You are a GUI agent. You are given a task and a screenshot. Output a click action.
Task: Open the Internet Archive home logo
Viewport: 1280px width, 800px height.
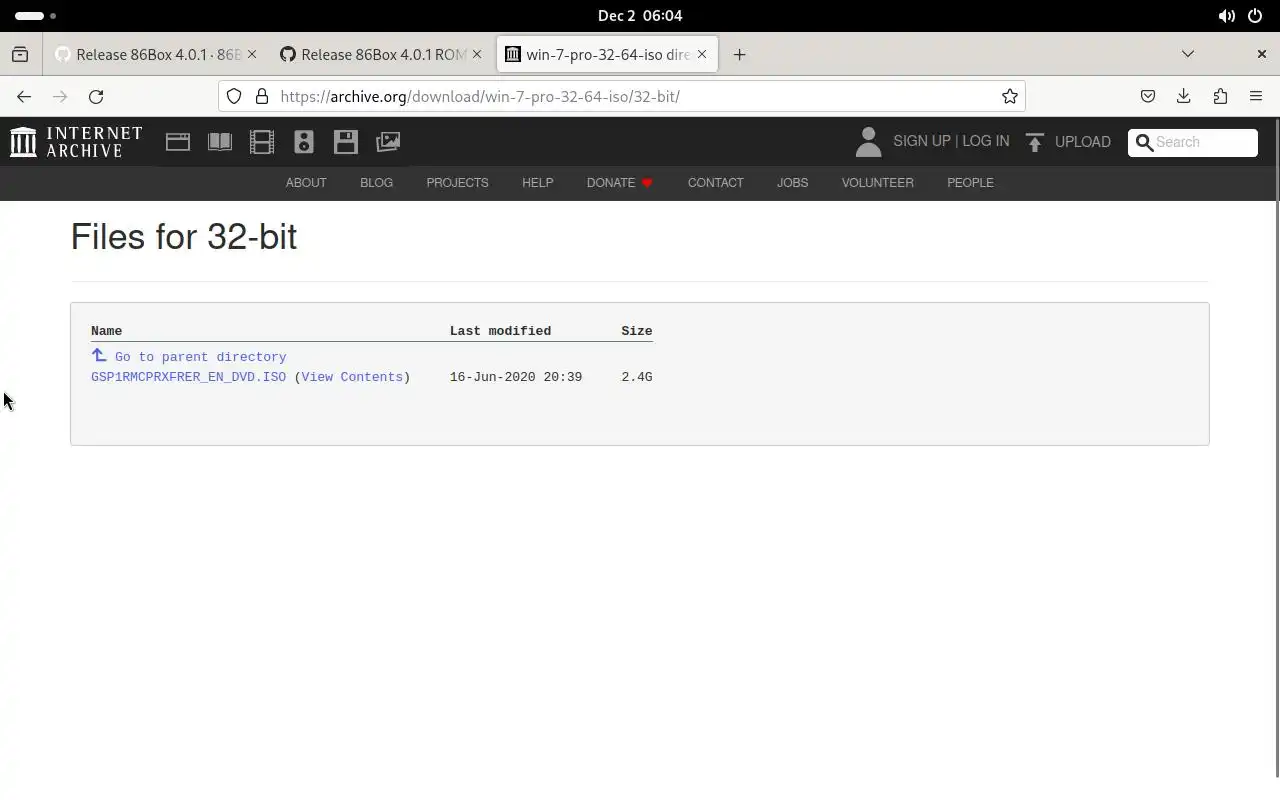(x=76, y=142)
